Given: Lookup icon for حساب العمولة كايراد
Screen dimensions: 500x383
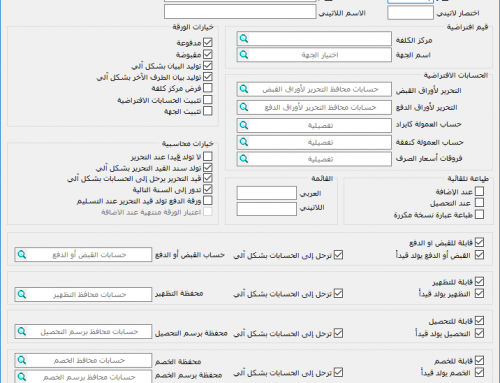Looking at the screenshot, I should (x=244, y=125).
